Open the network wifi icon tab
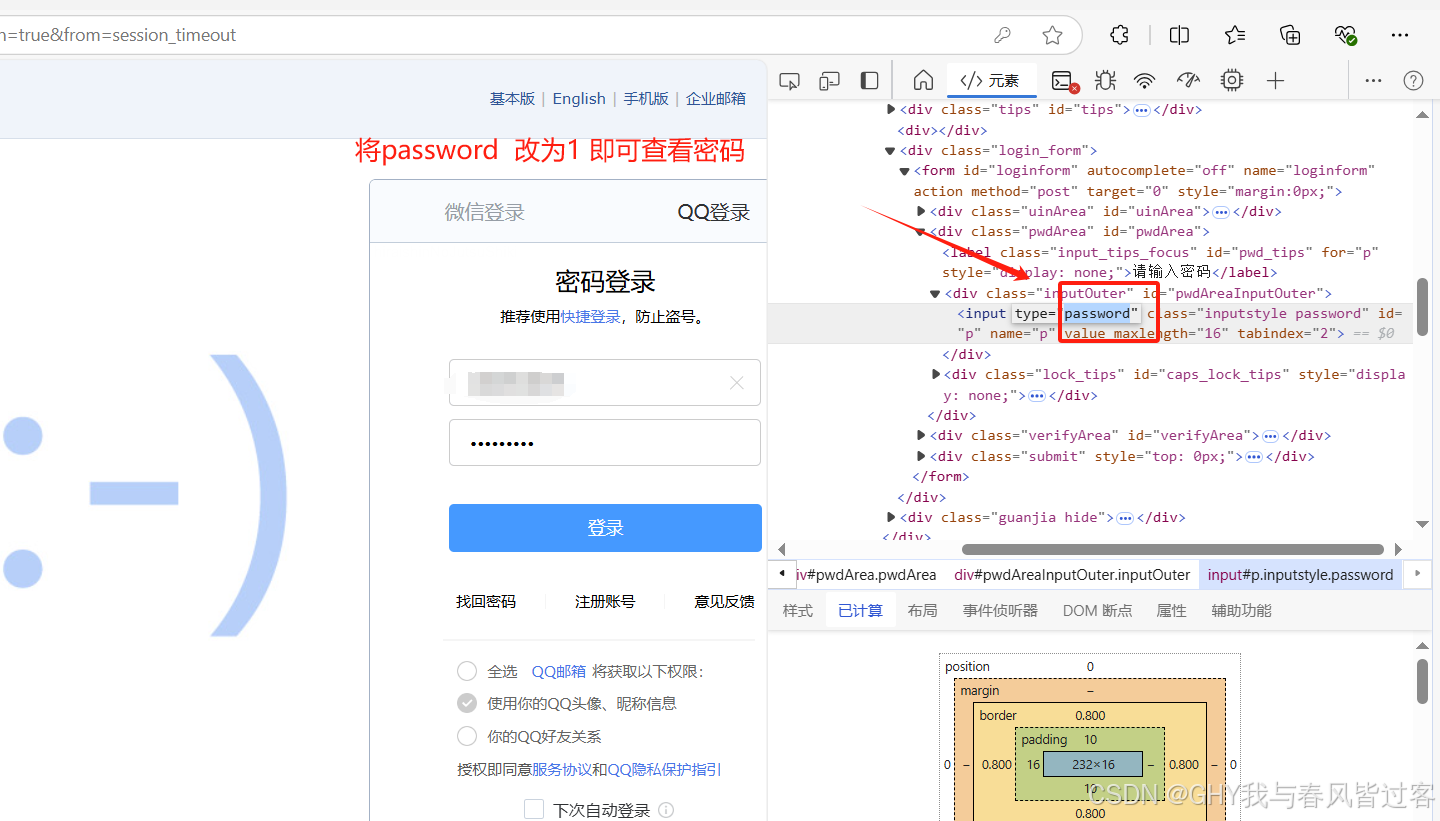The height and width of the screenshot is (821, 1440). click(1145, 81)
